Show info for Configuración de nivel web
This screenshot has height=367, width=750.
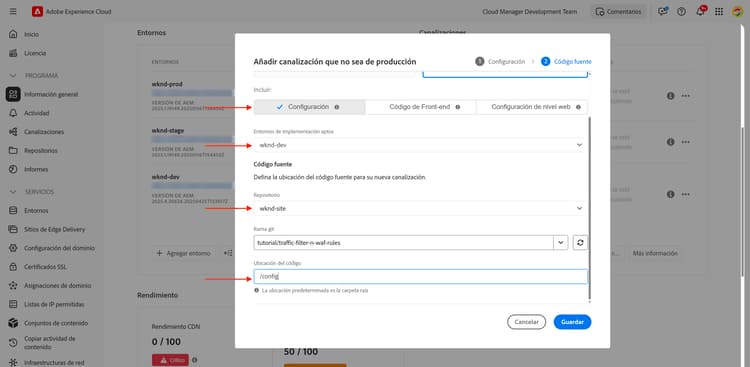tap(578, 107)
